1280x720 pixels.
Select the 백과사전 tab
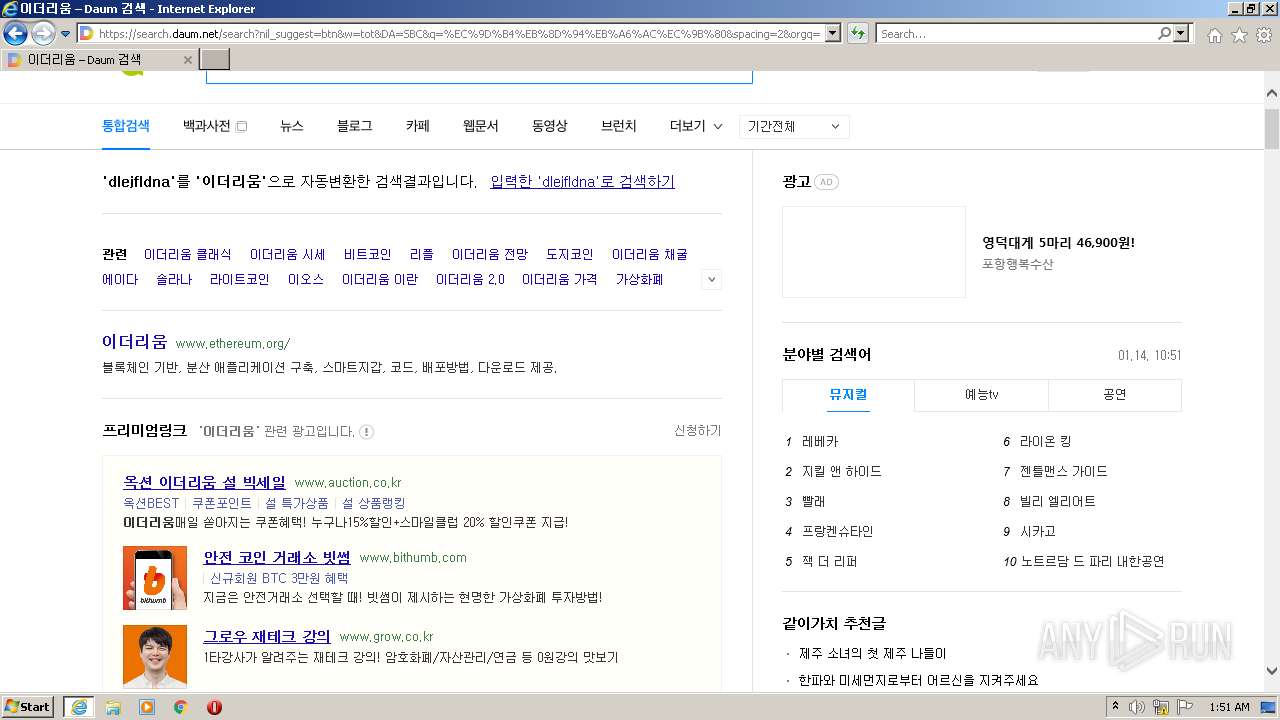tap(207, 126)
